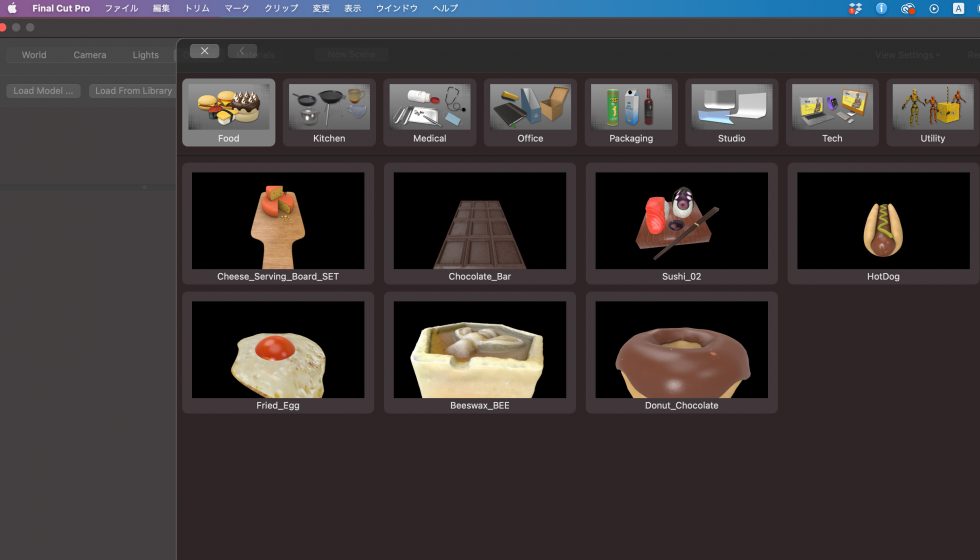980x560 pixels.
Task: Select the Tech category
Action: [832, 112]
